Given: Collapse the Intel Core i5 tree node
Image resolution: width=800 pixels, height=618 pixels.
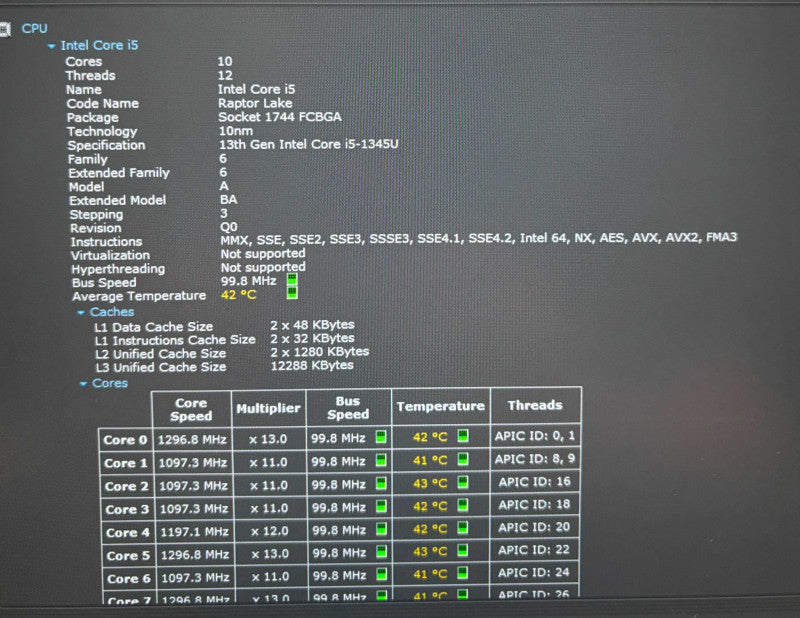Looking at the screenshot, I should point(51,46).
